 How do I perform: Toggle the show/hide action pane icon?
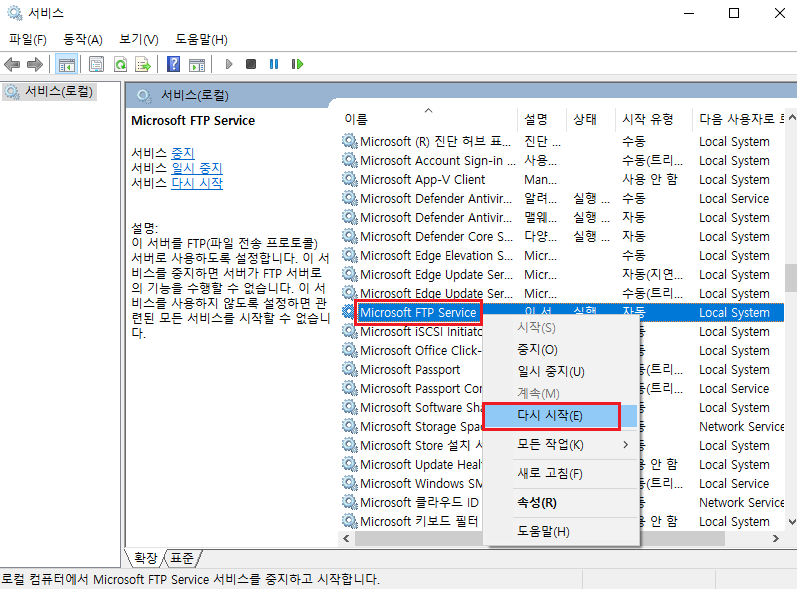(x=197, y=65)
